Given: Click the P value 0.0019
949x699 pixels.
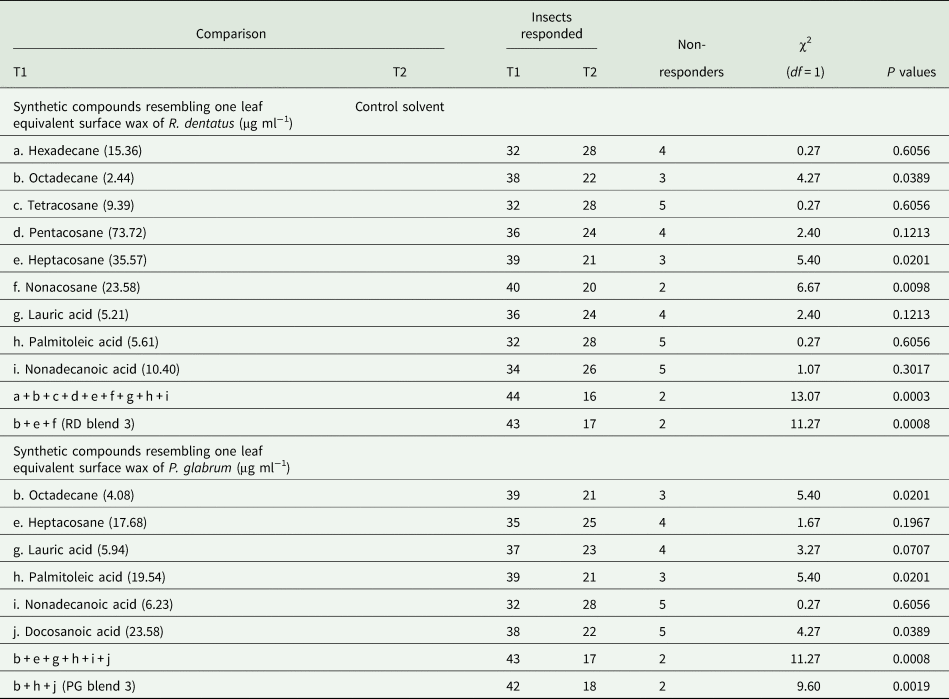Looking at the screenshot, I should click(913, 670).
